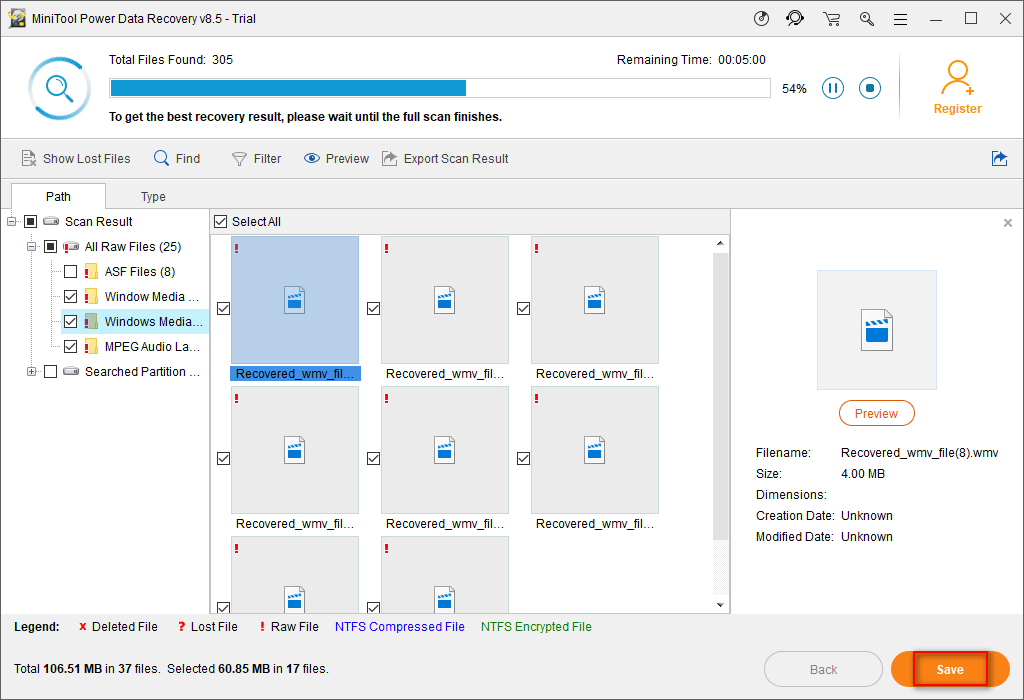Screen dimensions: 1024x700
Task: Click the Filter funnel toolbar icon
Action: click(x=240, y=159)
